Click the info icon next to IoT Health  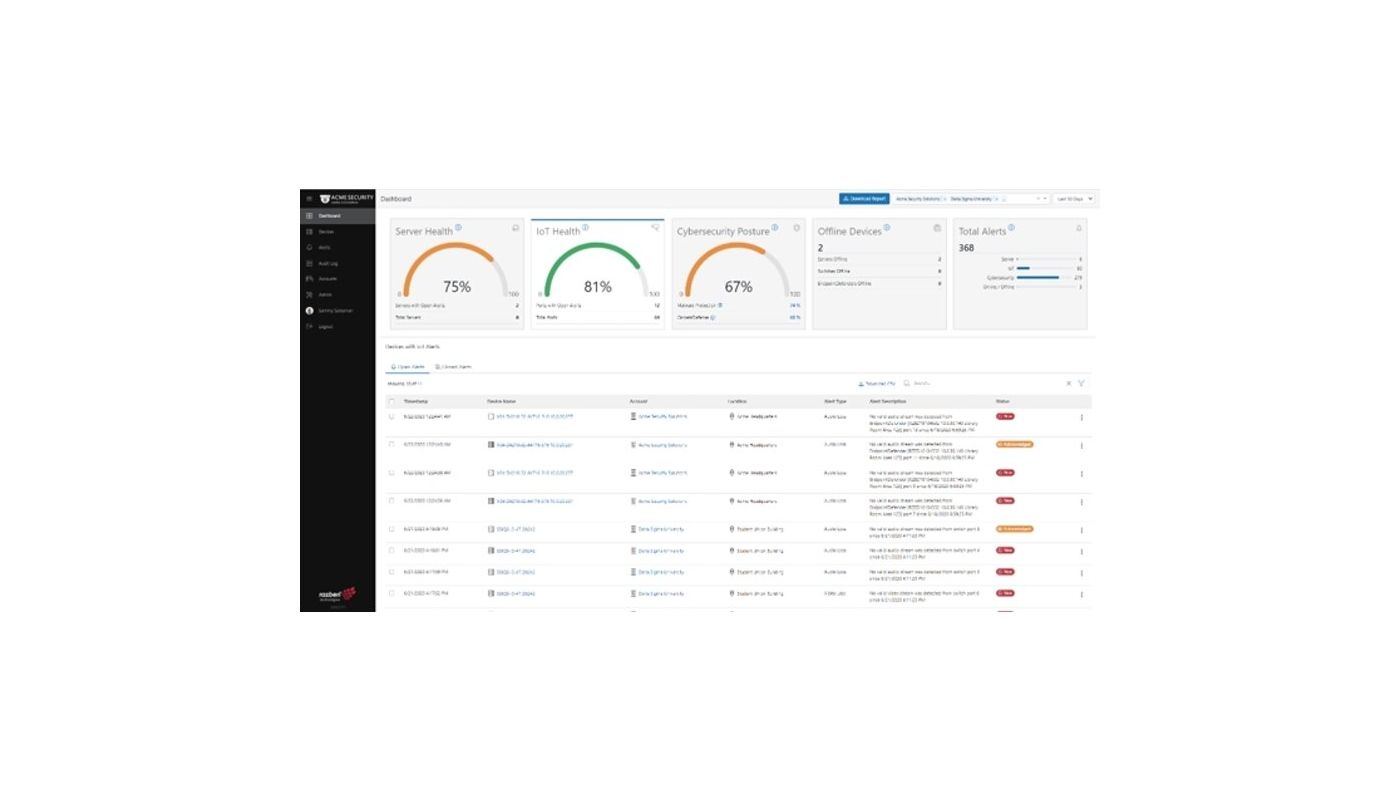tap(585, 228)
